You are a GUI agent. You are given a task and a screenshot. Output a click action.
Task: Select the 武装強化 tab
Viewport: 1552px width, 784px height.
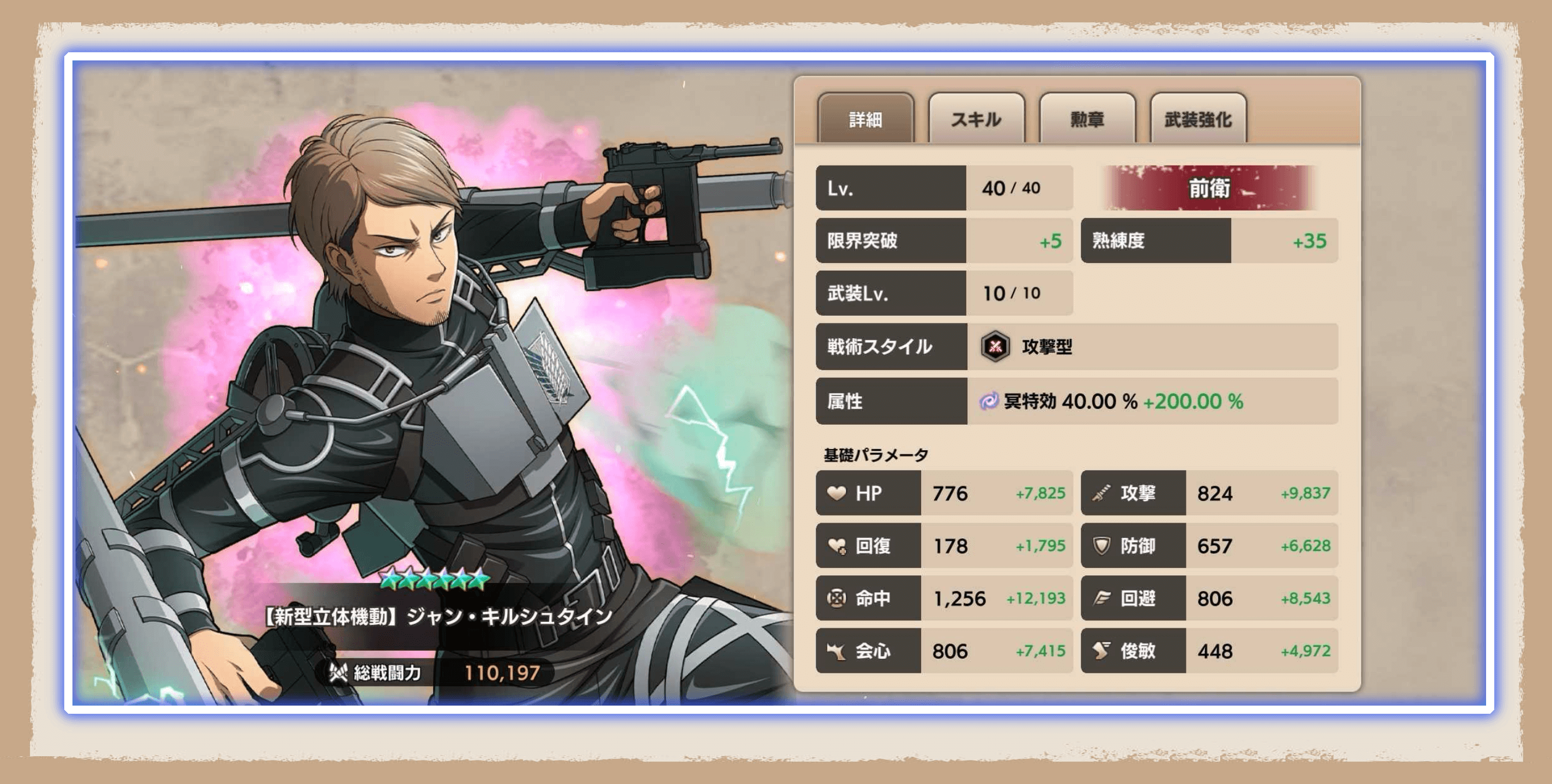click(x=1198, y=119)
